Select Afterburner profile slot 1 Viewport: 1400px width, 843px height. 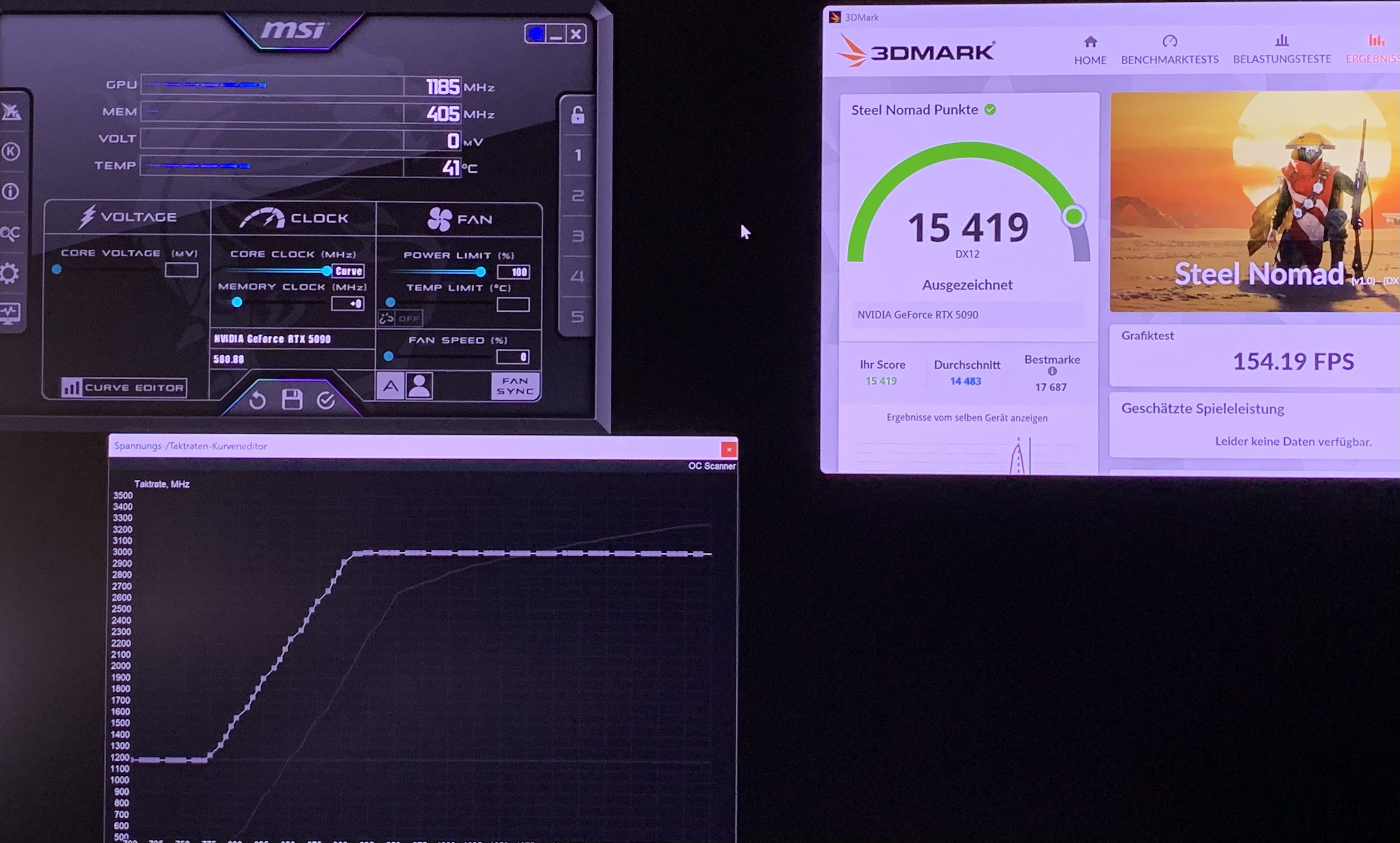tap(578, 155)
